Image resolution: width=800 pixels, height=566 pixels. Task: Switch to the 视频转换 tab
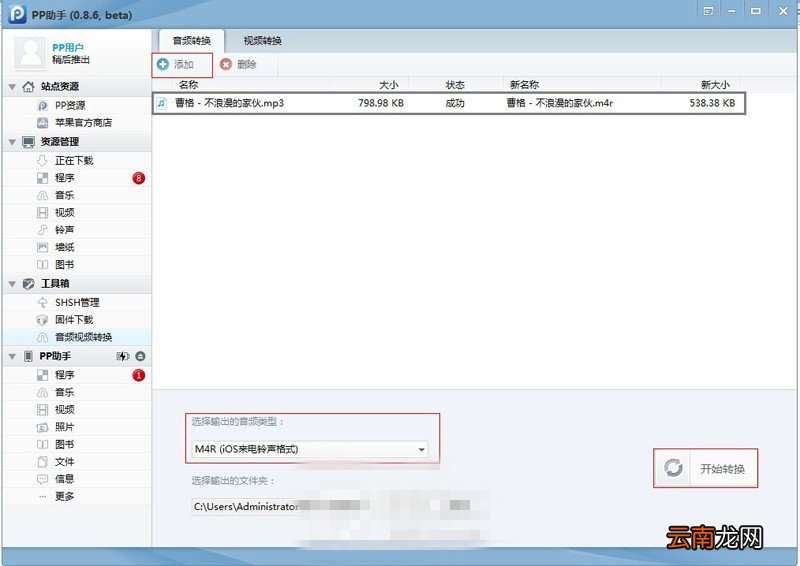coord(262,41)
